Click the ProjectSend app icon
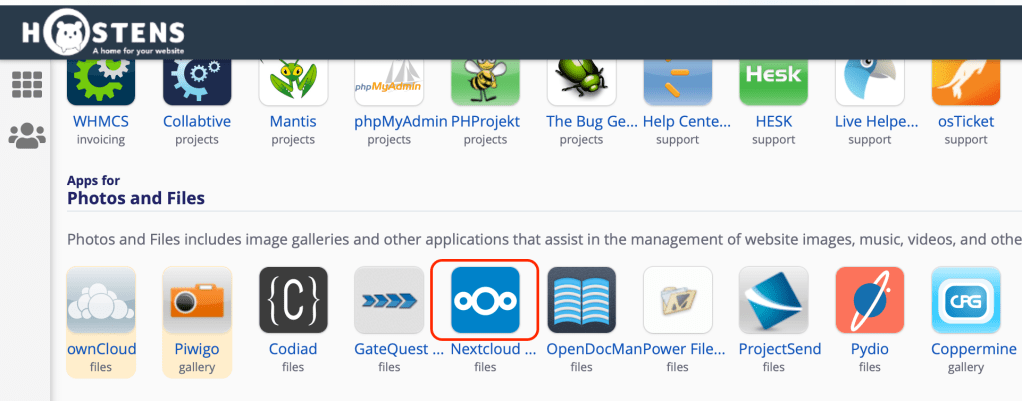 (x=773, y=299)
